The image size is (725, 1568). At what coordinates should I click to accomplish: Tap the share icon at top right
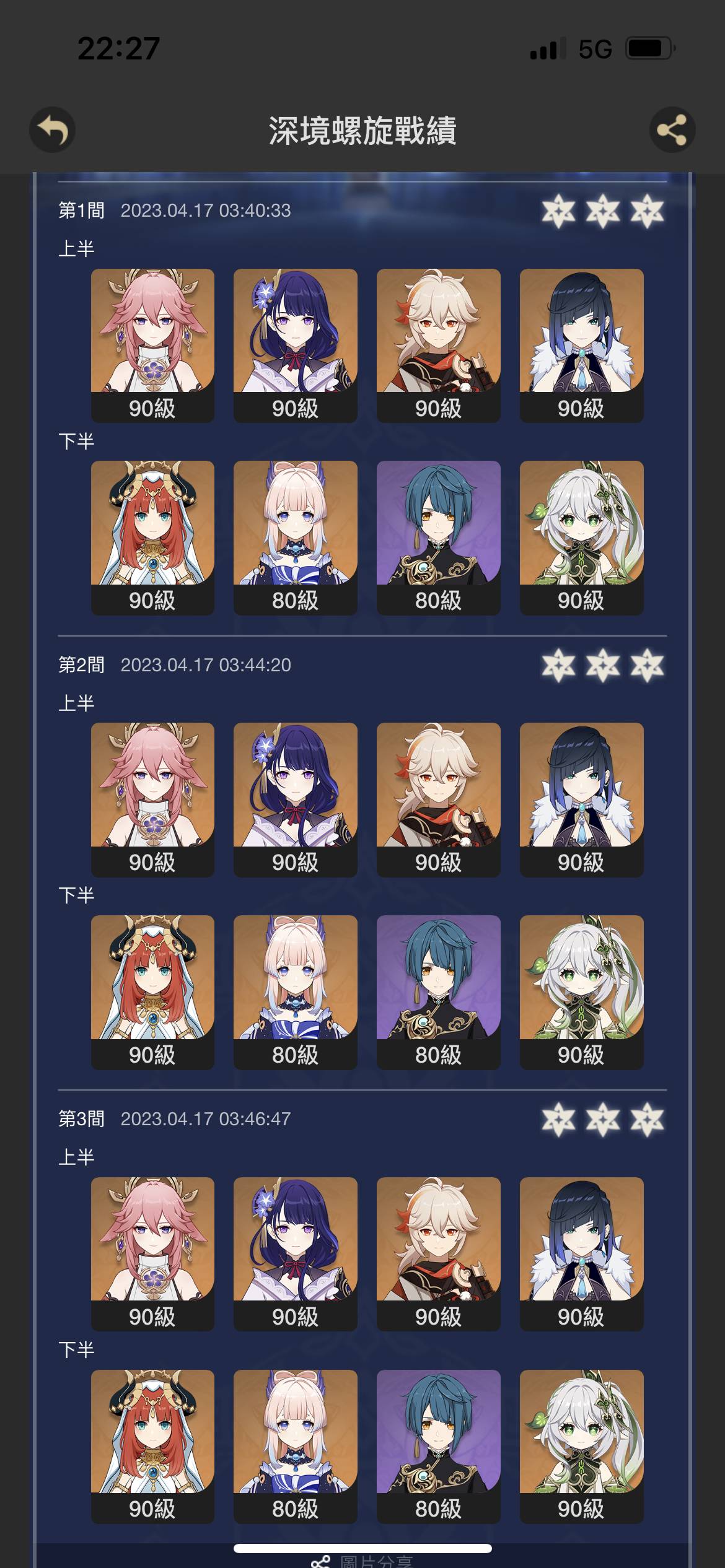(x=672, y=130)
